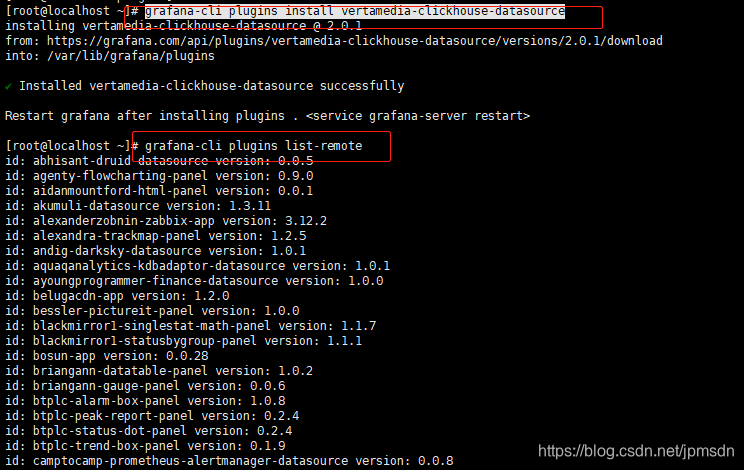Click the andig-darksky-datasource version 1.0.1 line
The height and width of the screenshot is (470, 744).
[156, 251]
